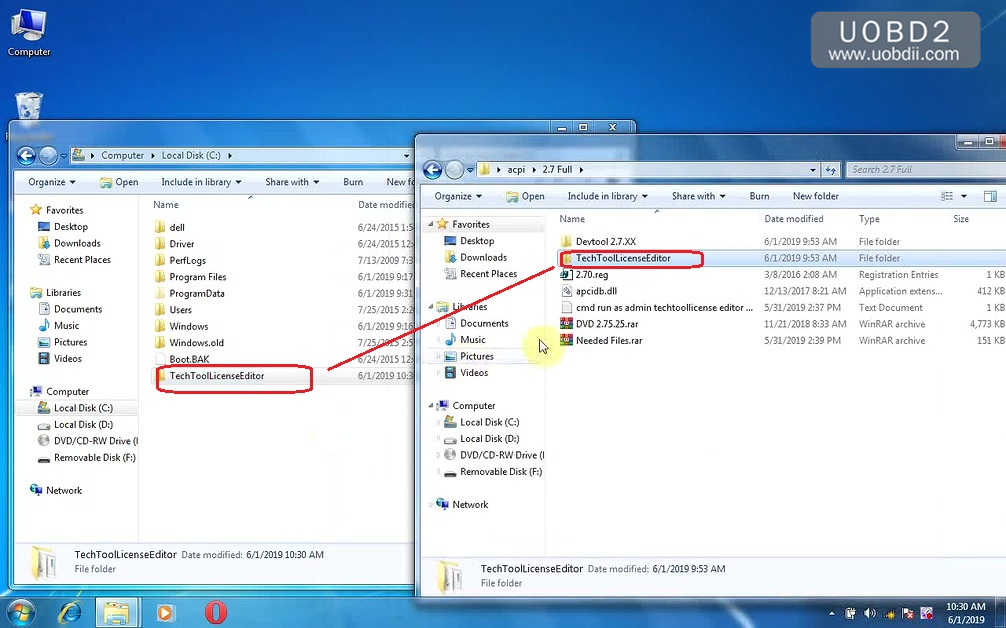
Task: Click New folder in the toolbar
Action: point(815,196)
